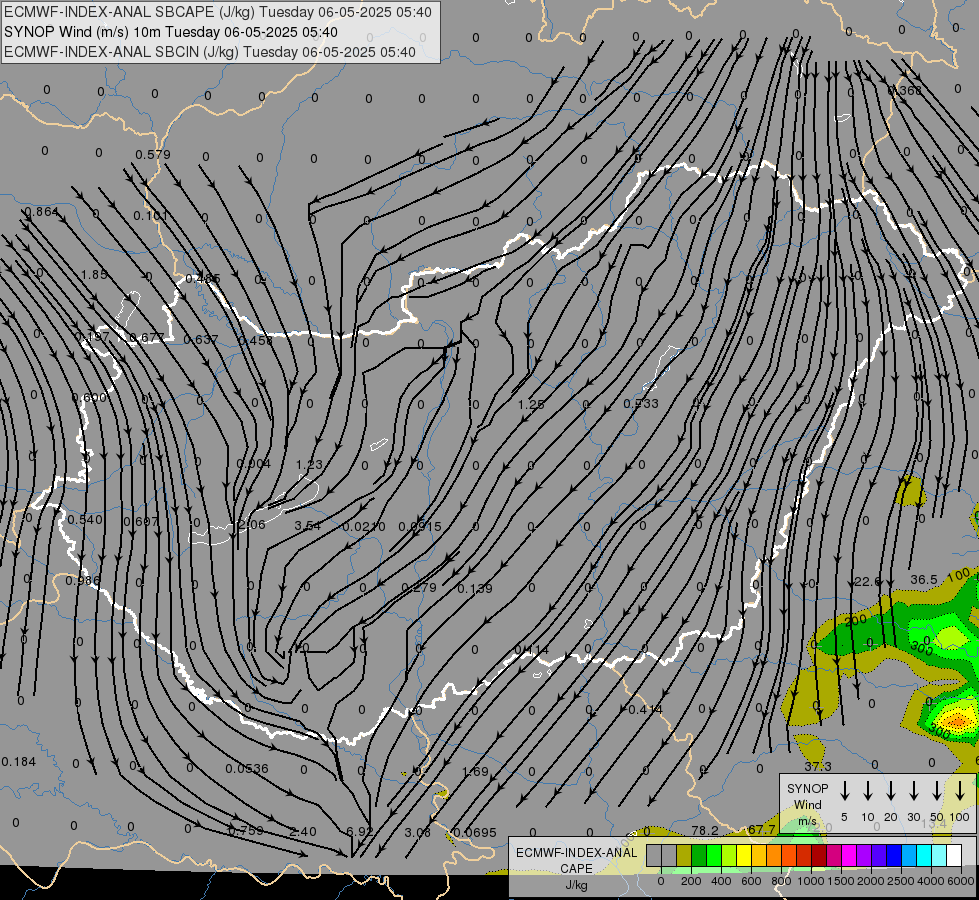979x900 pixels.
Task: Click the 0.0915 value on the map
Action: coord(420,527)
